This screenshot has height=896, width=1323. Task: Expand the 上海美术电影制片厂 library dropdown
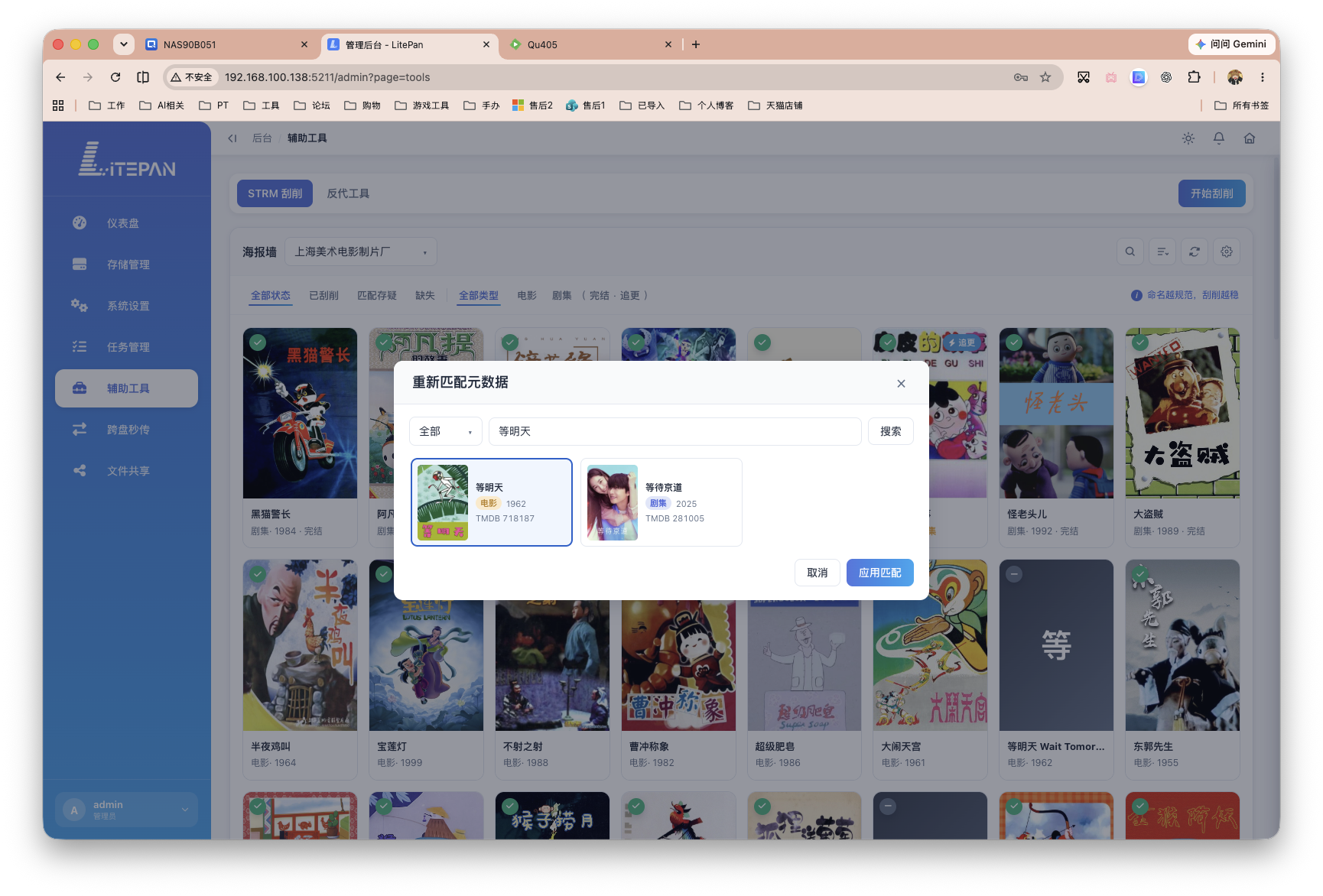click(361, 252)
